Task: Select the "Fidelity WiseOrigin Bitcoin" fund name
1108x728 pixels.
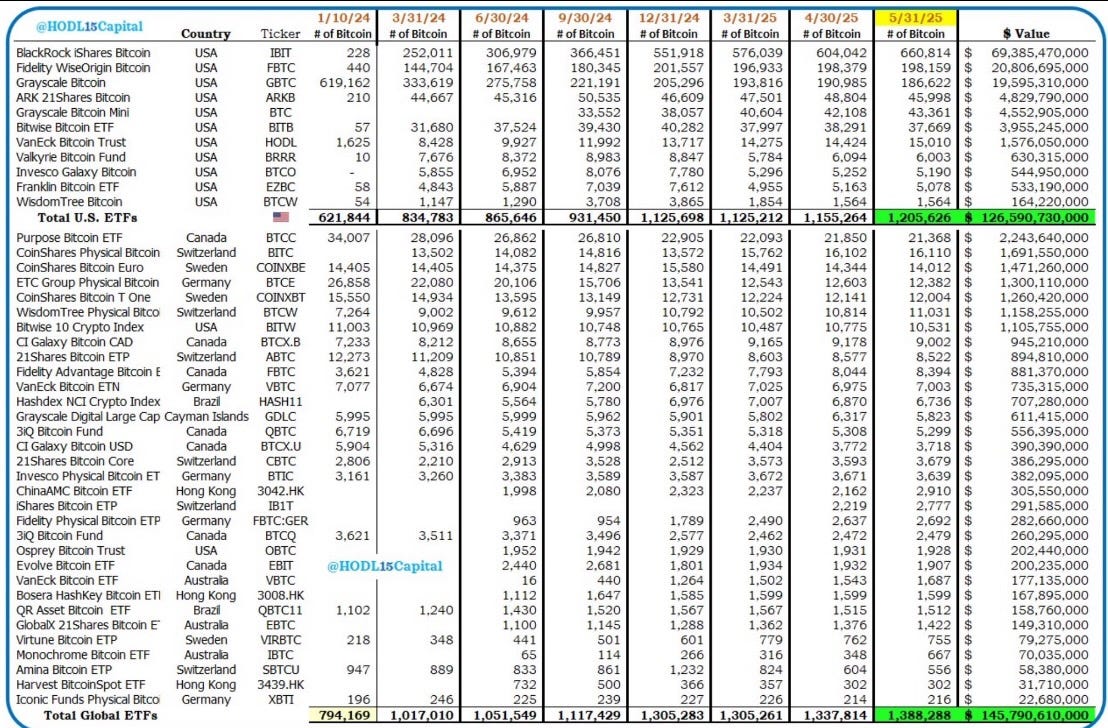Action: click(83, 68)
